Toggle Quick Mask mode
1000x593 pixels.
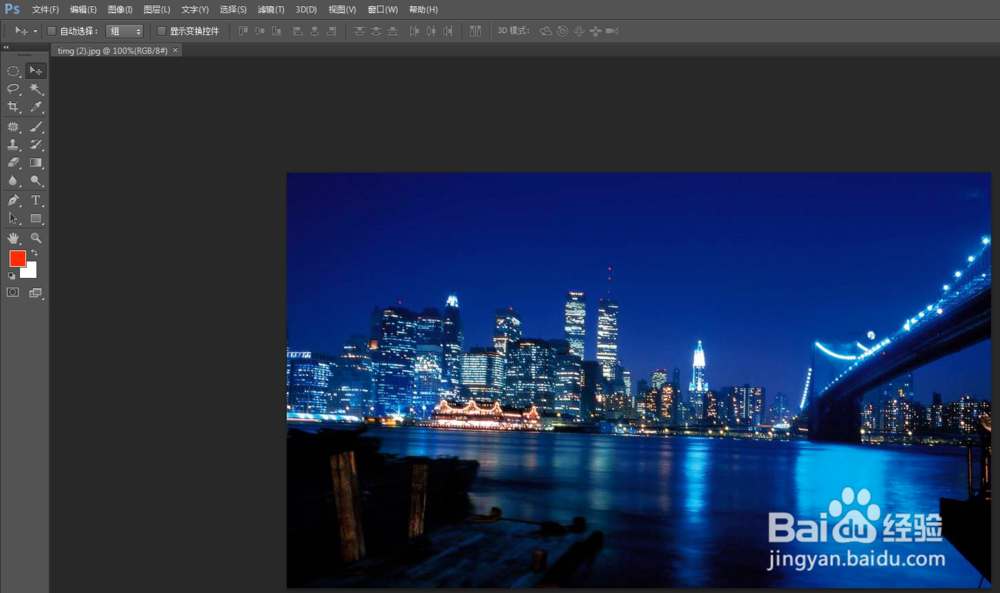point(13,293)
